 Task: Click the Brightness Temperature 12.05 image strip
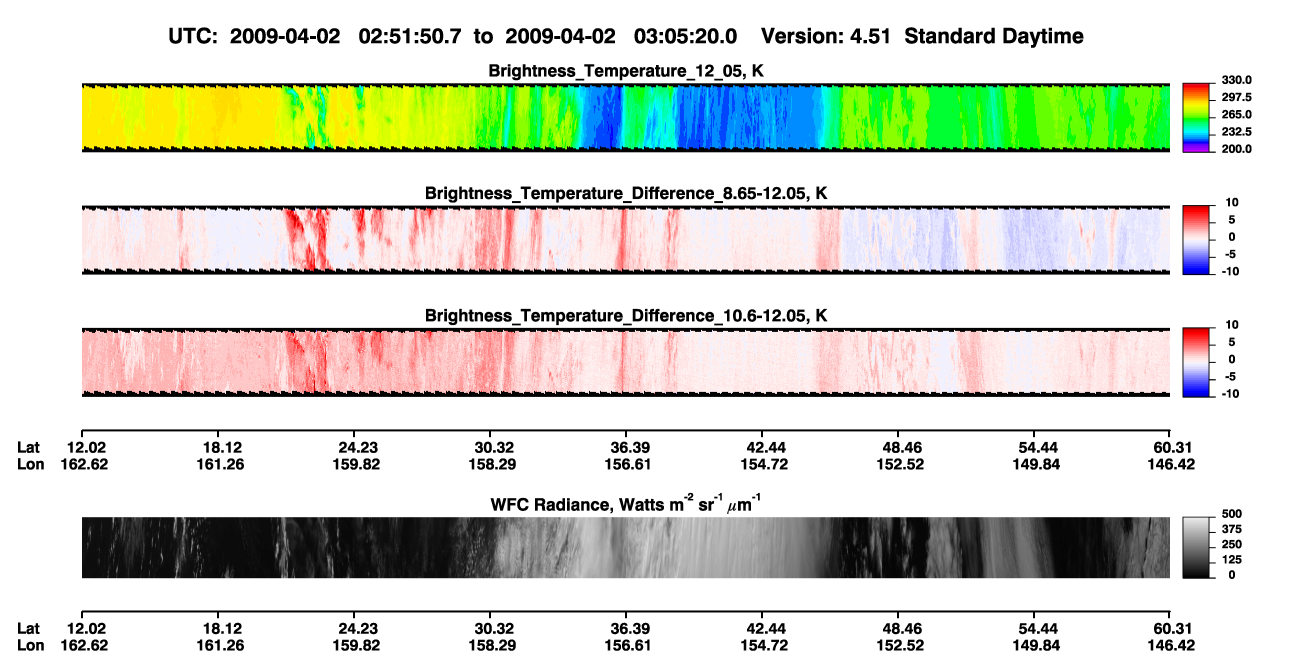[x=625, y=117]
